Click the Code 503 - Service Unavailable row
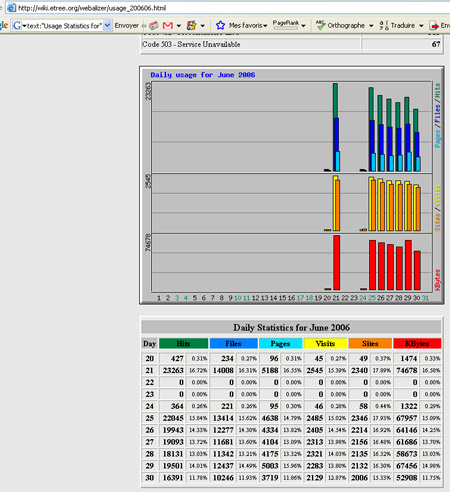Viewport: 450px width, 492px height. (292, 44)
